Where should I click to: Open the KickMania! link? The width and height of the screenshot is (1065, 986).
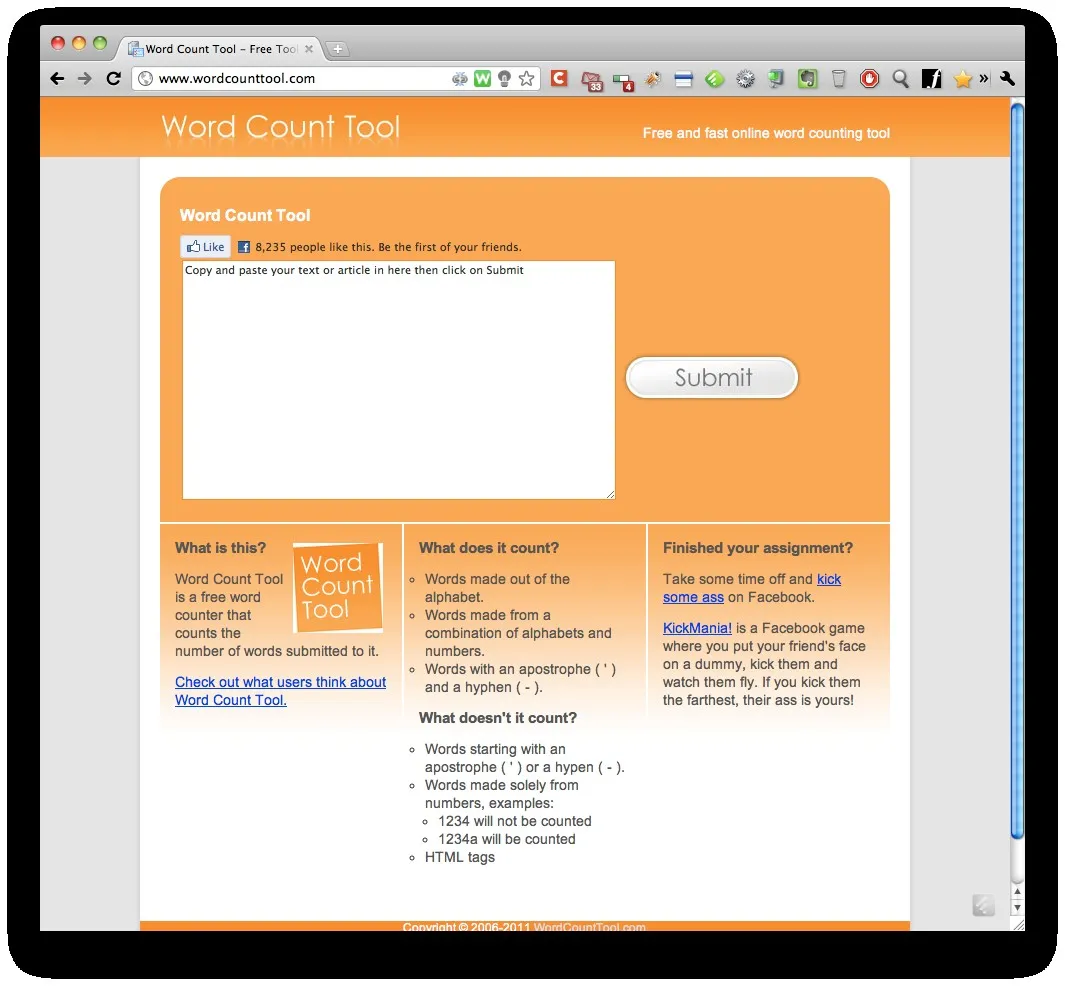(698, 628)
